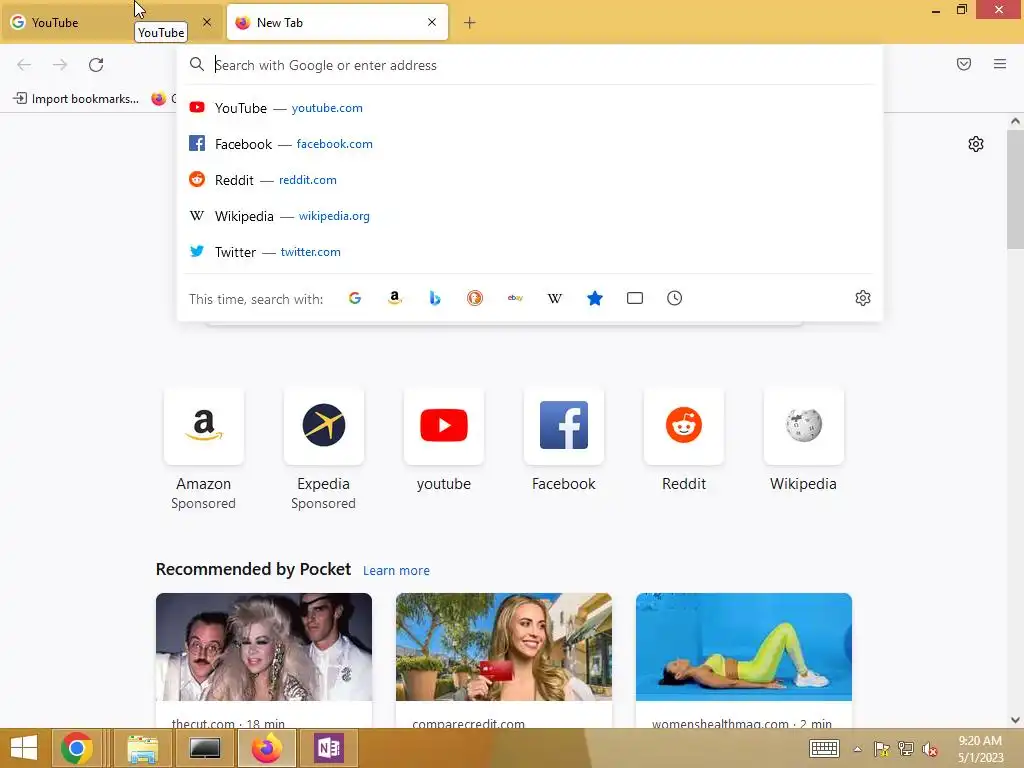Open comparecredit.com Pocket story

504,660
